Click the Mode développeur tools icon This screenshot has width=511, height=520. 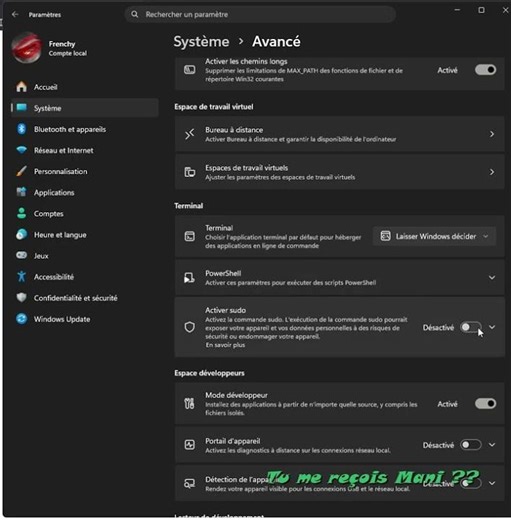pyautogui.click(x=190, y=404)
